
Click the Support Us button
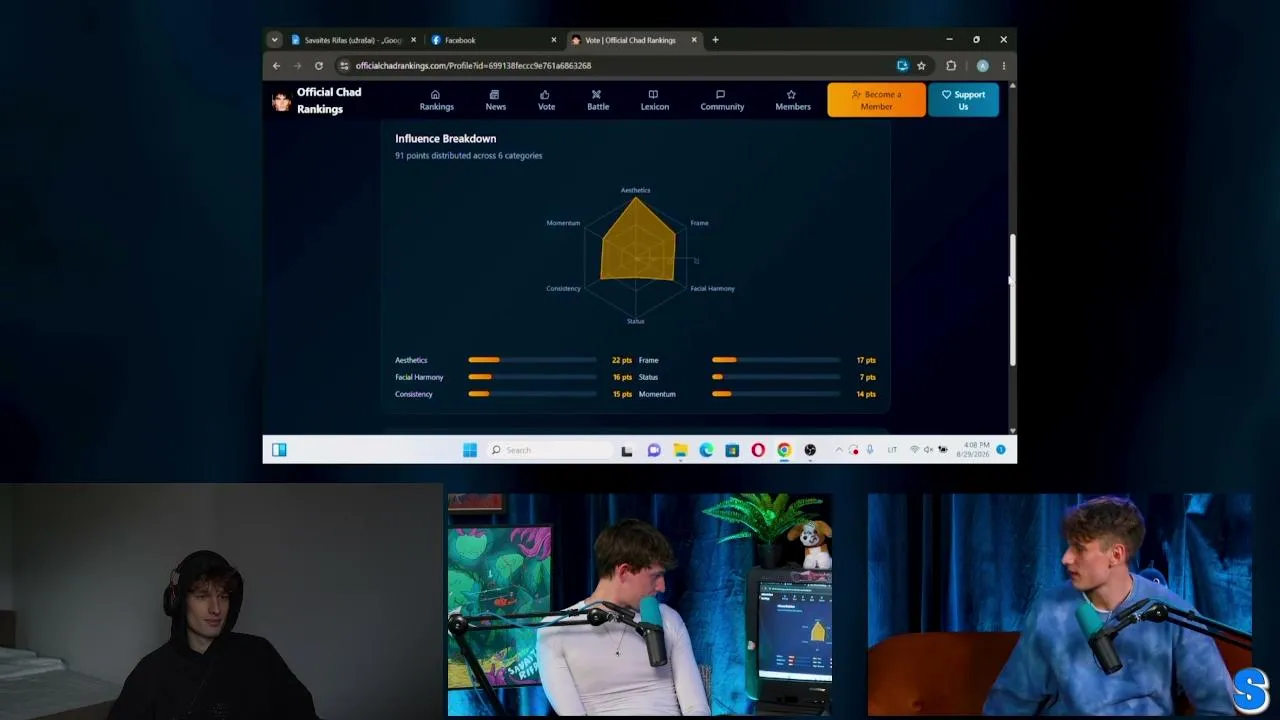(x=963, y=100)
